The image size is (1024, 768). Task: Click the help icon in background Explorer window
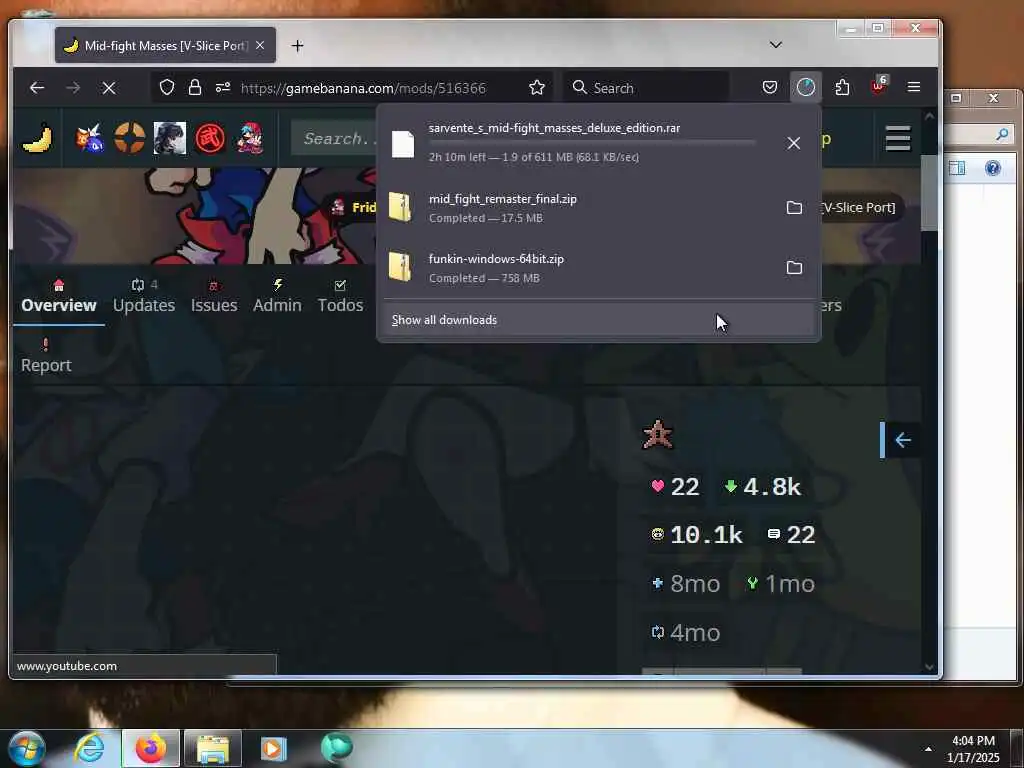pyautogui.click(x=993, y=168)
